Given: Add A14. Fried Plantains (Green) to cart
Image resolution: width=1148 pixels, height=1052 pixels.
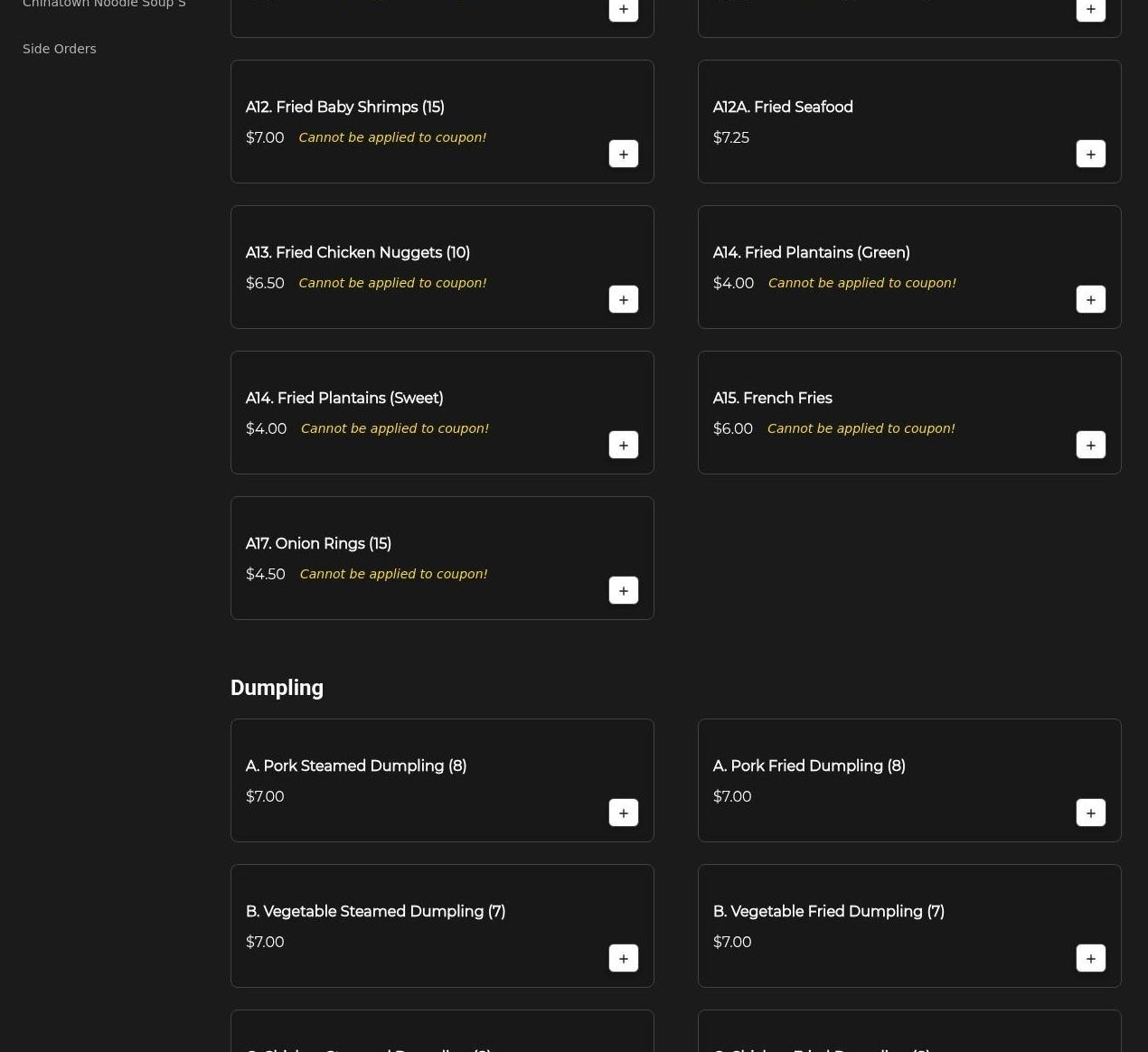Looking at the screenshot, I should pos(1091,299).
